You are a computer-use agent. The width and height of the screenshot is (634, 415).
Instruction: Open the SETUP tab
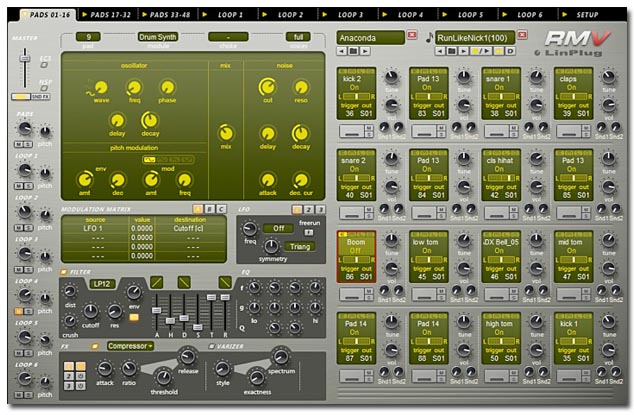583,15
